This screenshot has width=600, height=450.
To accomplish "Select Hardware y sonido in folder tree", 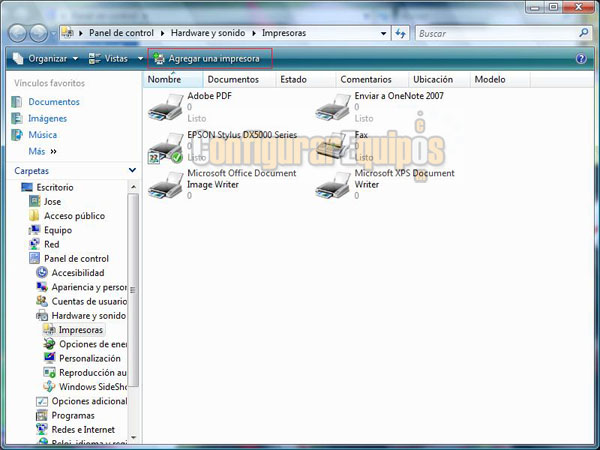I will (88, 316).
